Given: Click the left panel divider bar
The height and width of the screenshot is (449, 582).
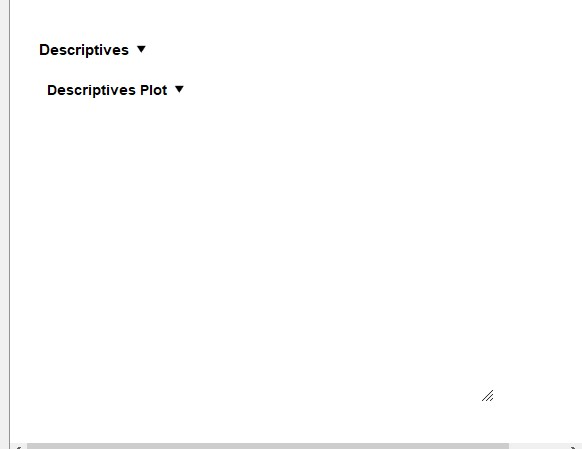Looking at the screenshot, I should coord(4,223).
